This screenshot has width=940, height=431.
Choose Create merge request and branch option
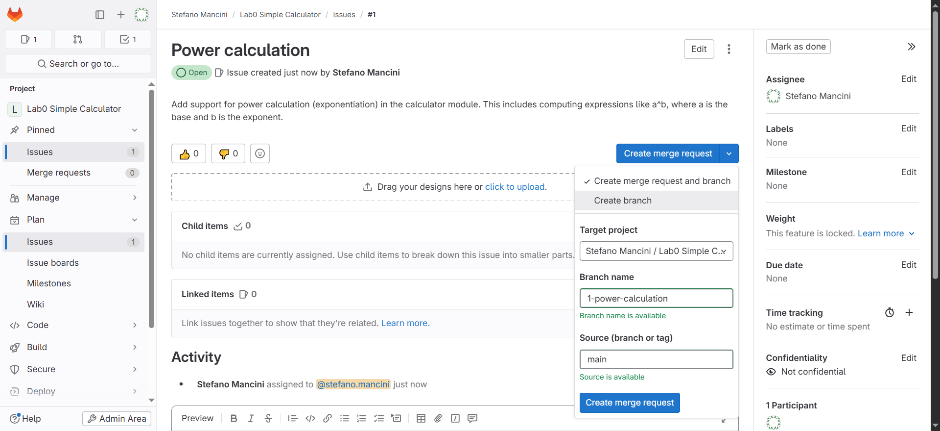click(661, 181)
